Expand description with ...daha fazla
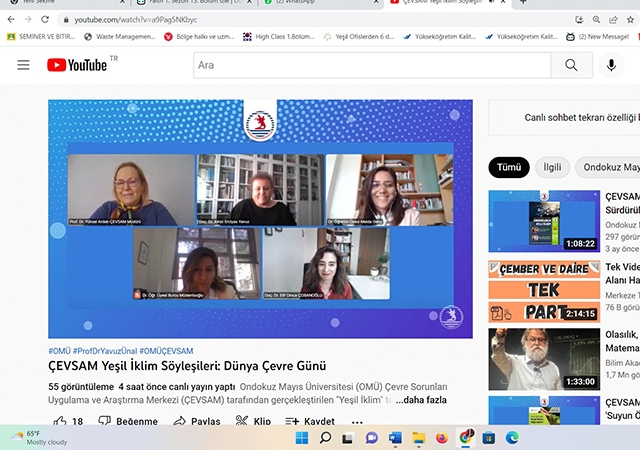This screenshot has height=450, width=640. tap(421, 400)
